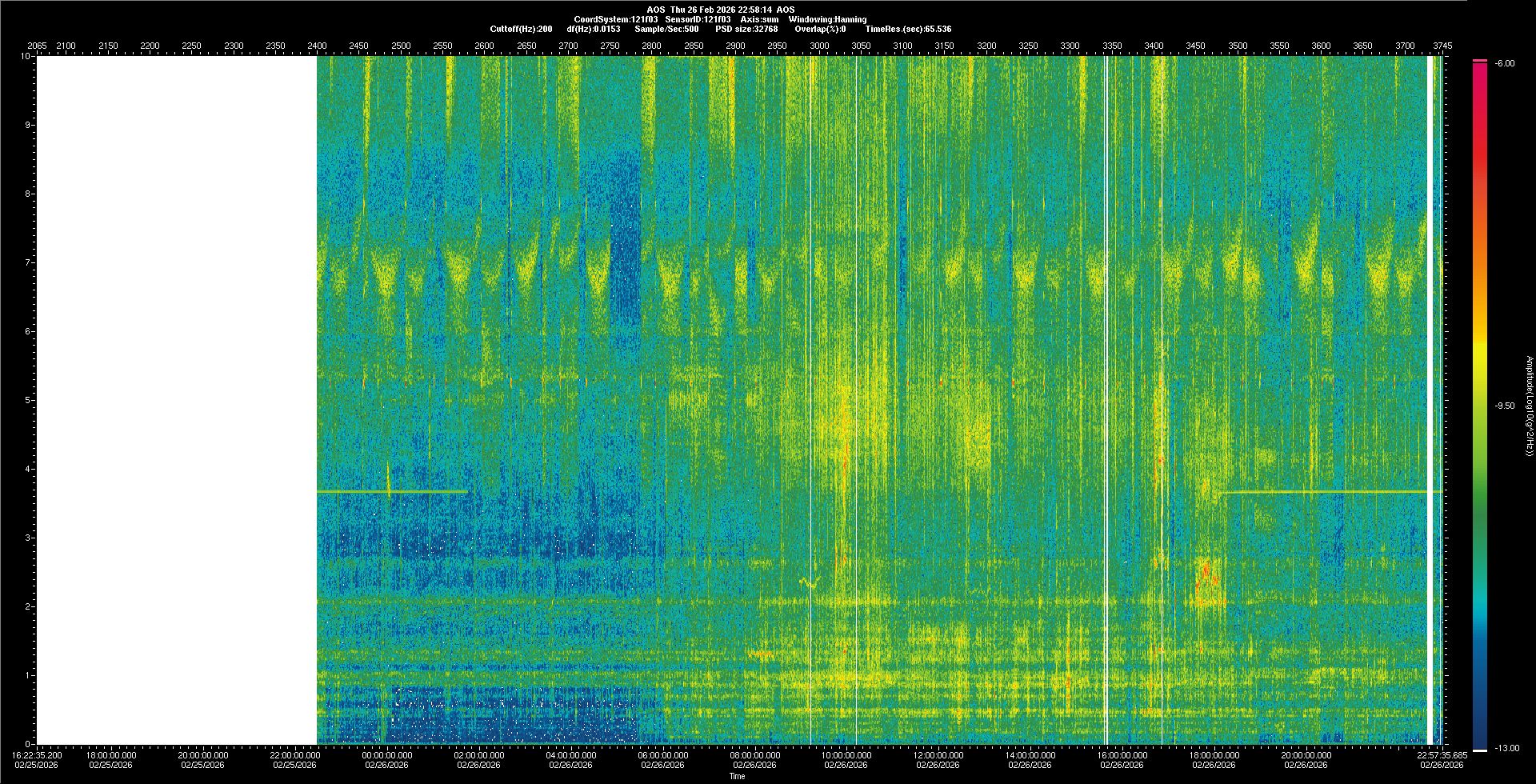This screenshot has height=784, width=1536.
Task: Click the Cutoff(Hz):200 parameter text
Action: [x=521, y=29]
